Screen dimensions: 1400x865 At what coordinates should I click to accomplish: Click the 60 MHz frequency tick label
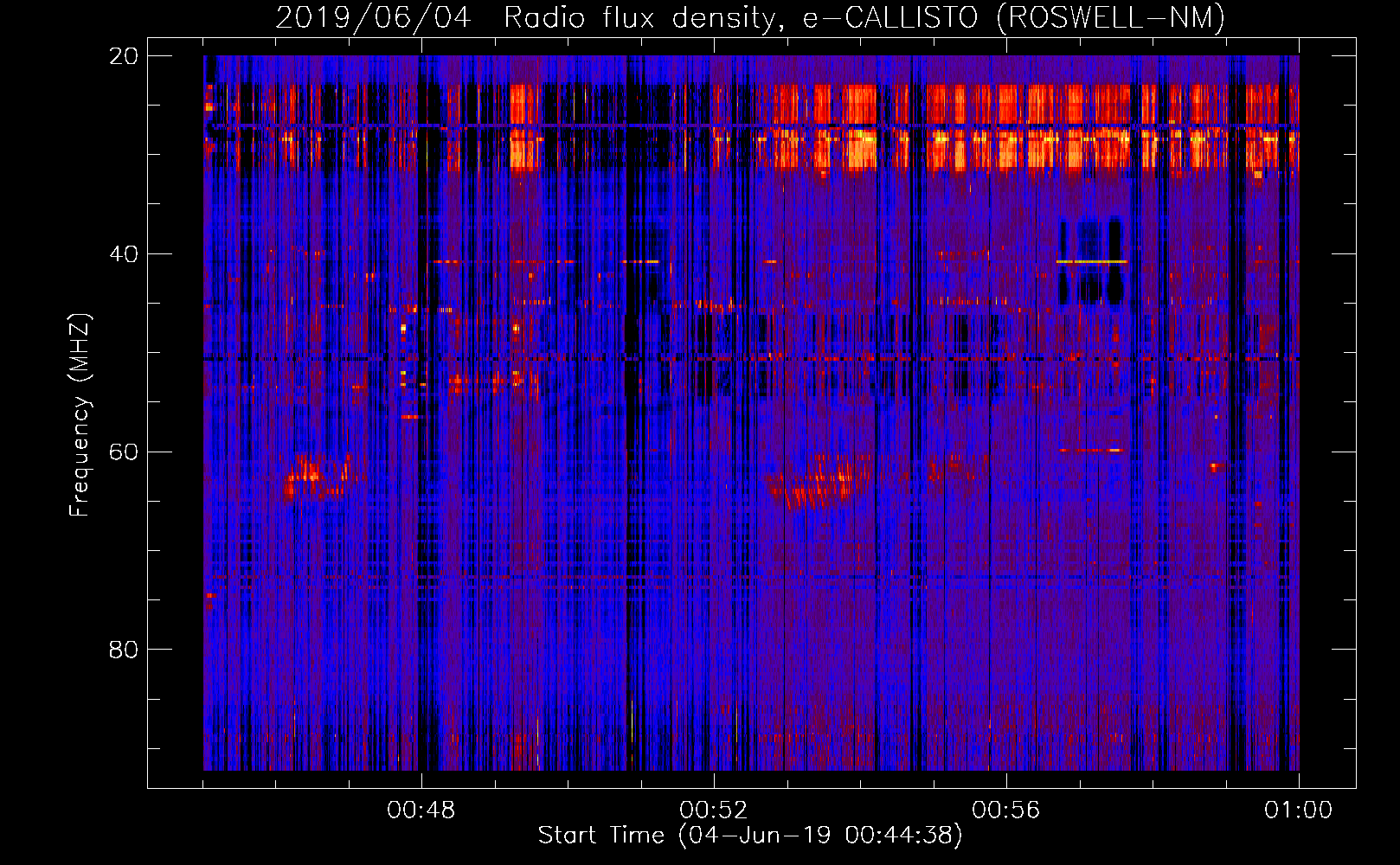(124, 452)
